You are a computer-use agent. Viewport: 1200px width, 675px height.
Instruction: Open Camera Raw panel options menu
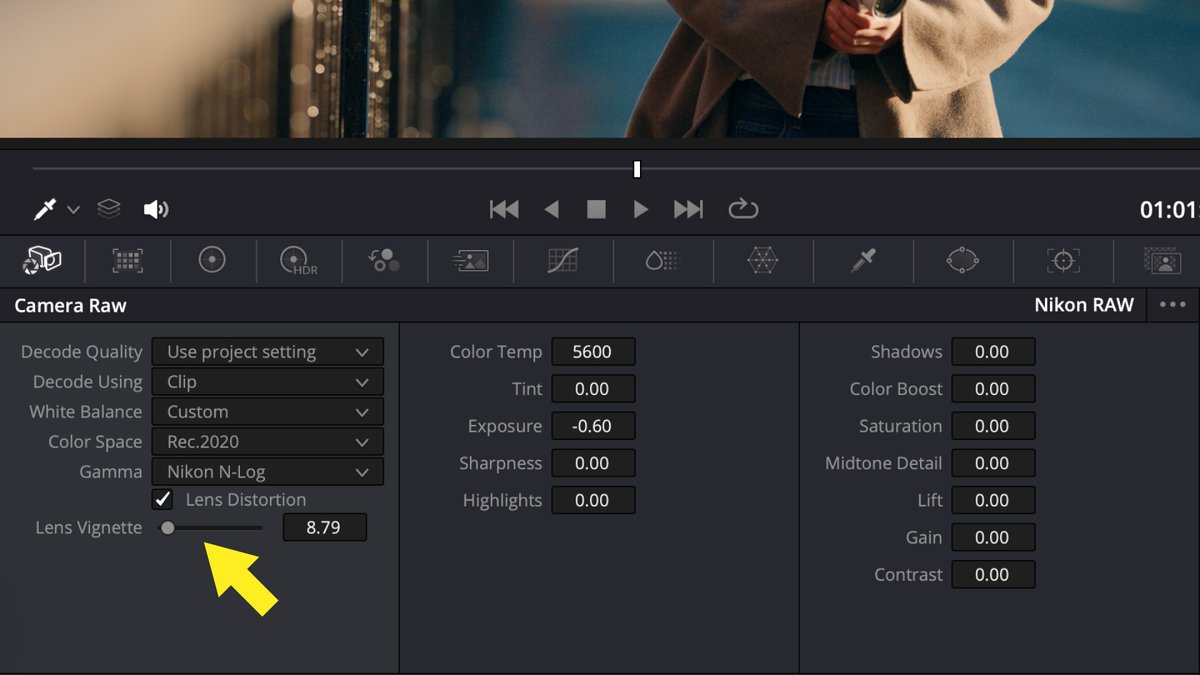pos(1172,305)
